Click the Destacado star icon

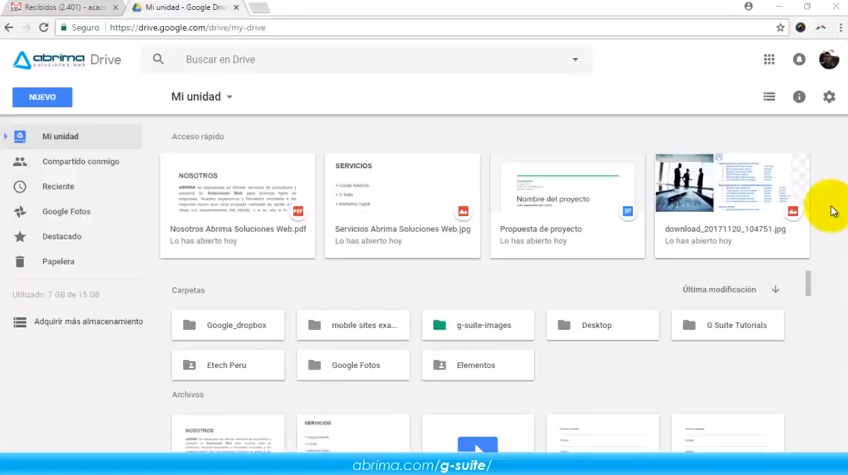20,236
